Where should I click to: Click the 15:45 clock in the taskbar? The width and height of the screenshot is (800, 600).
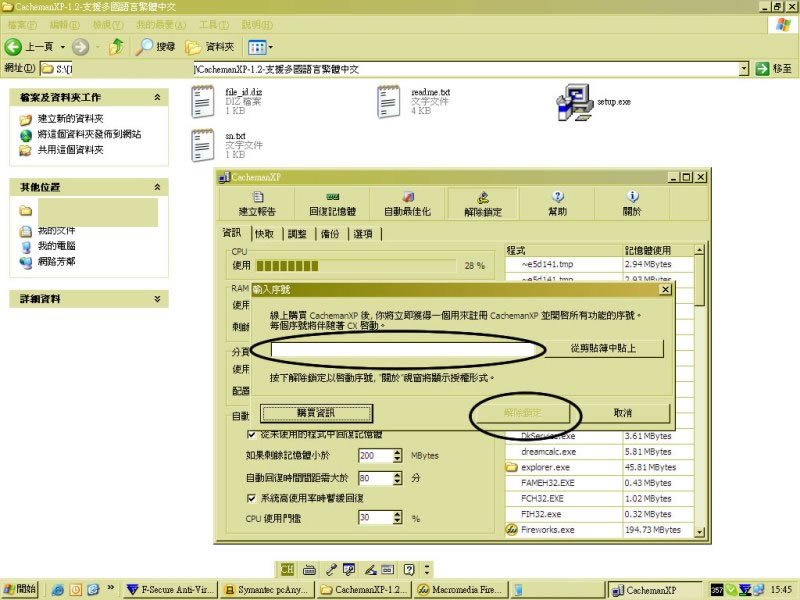781,590
